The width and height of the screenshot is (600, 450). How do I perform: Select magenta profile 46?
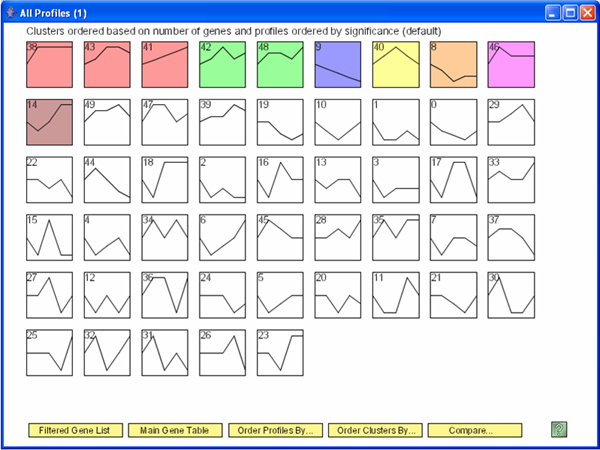pos(510,64)
